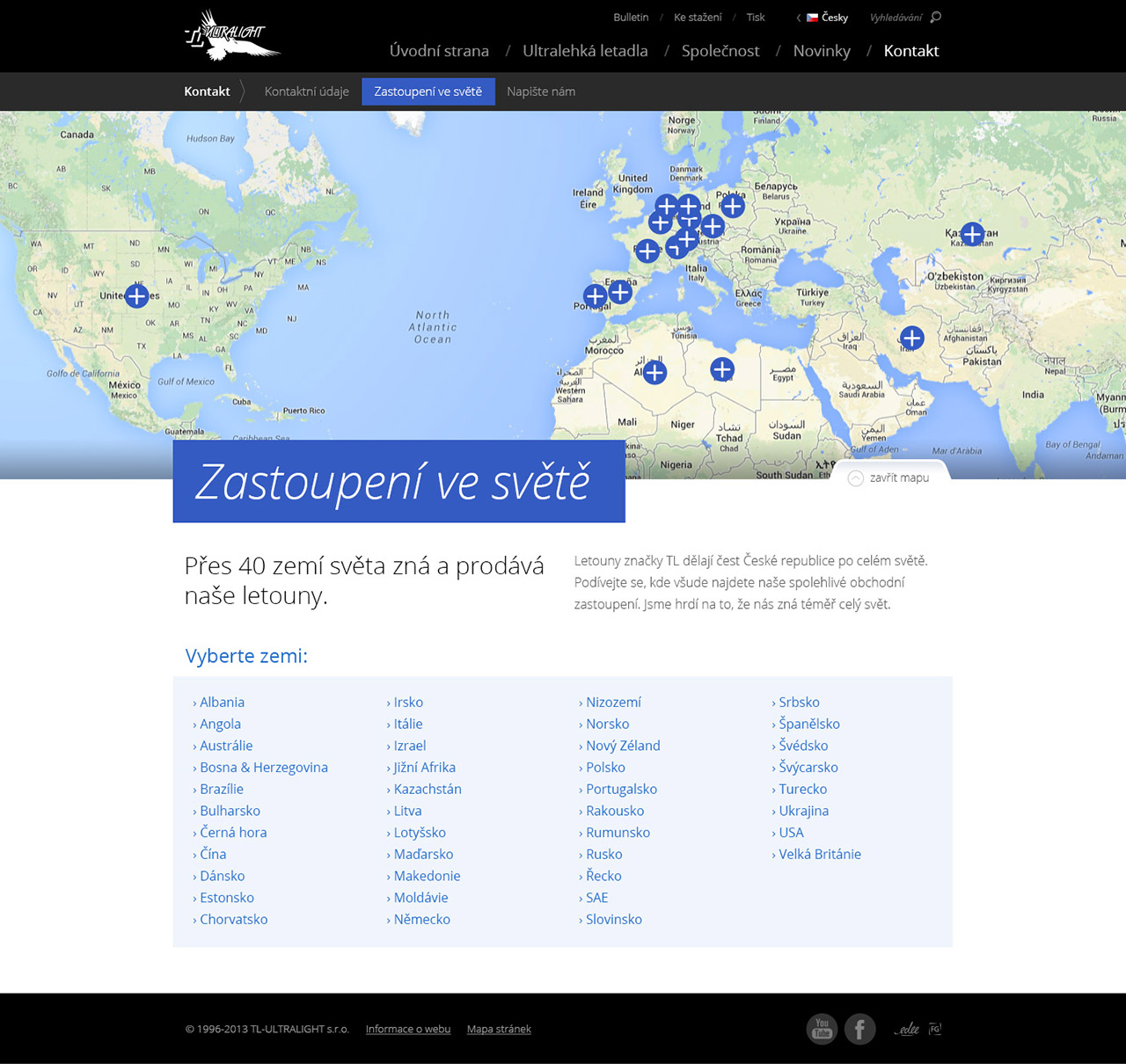
Task: Select Portugalsko country link
Action: 621,789
